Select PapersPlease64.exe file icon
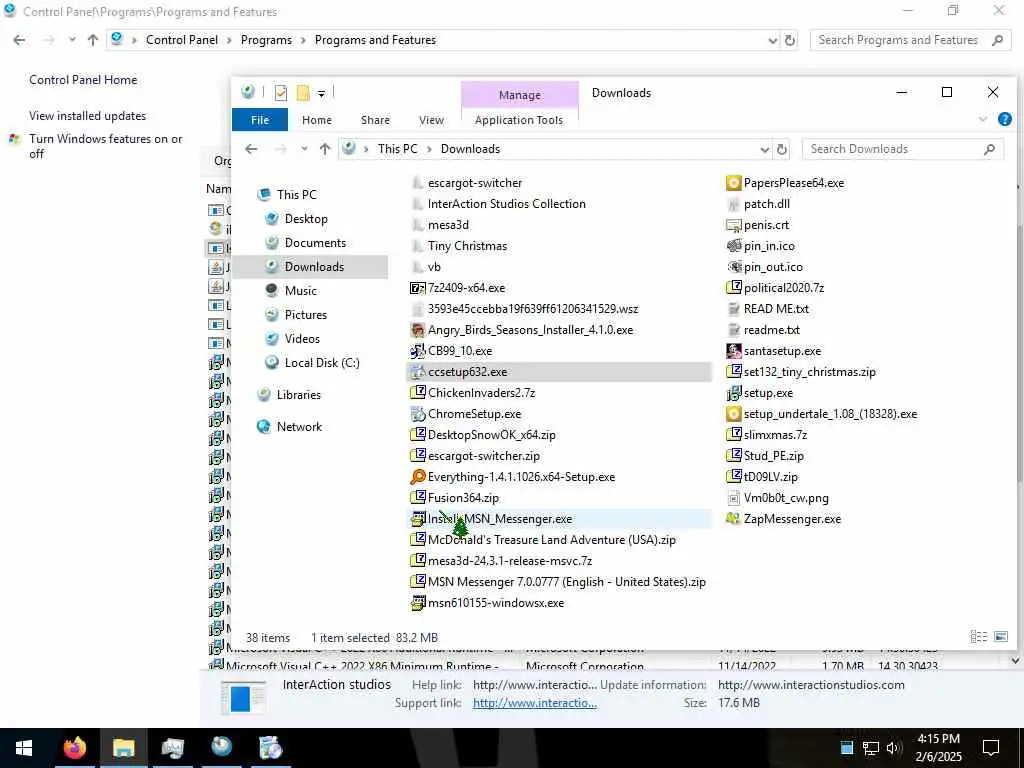 [x=733, y=183]
